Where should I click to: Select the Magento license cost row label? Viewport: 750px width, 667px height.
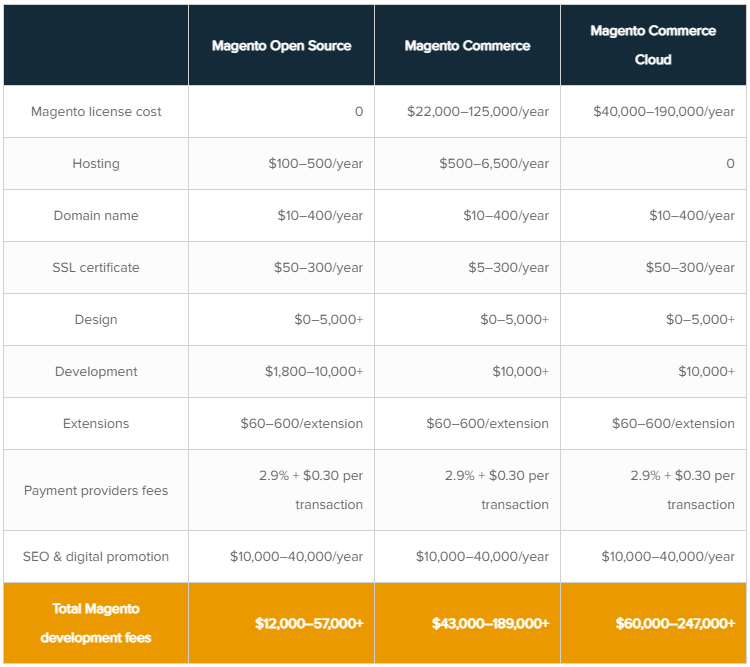96,112
